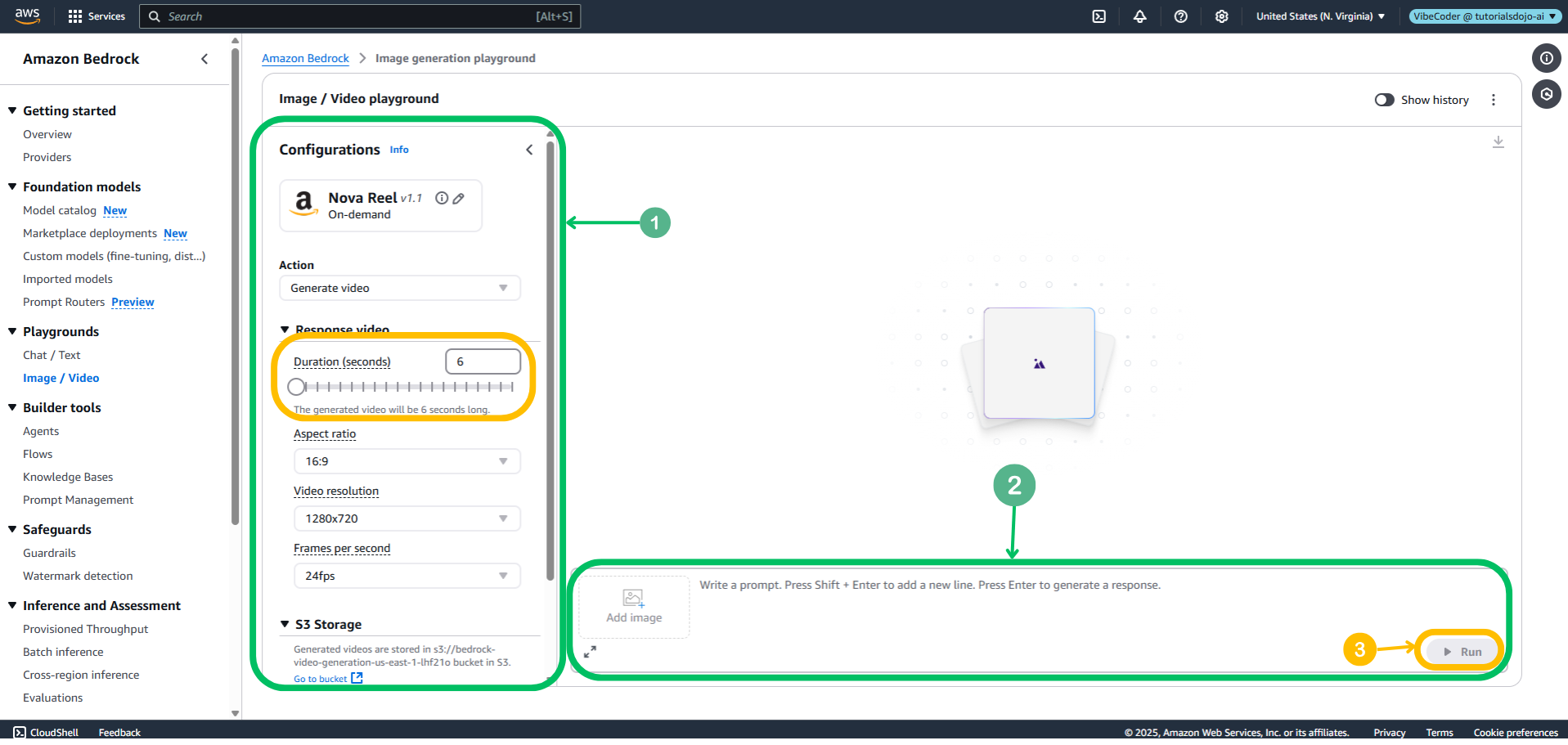1568x745 pixels.
Task: Open AWS CloudShell from top bar icon
Action: [1098, 16]
